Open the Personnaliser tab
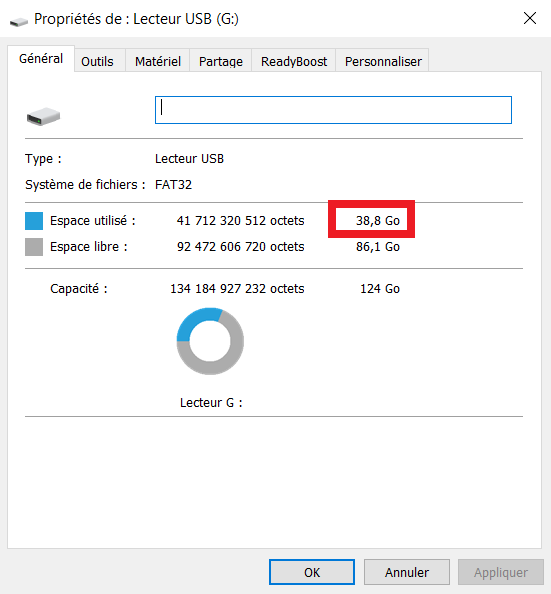 pyautogui.click(x=383, y=61)
